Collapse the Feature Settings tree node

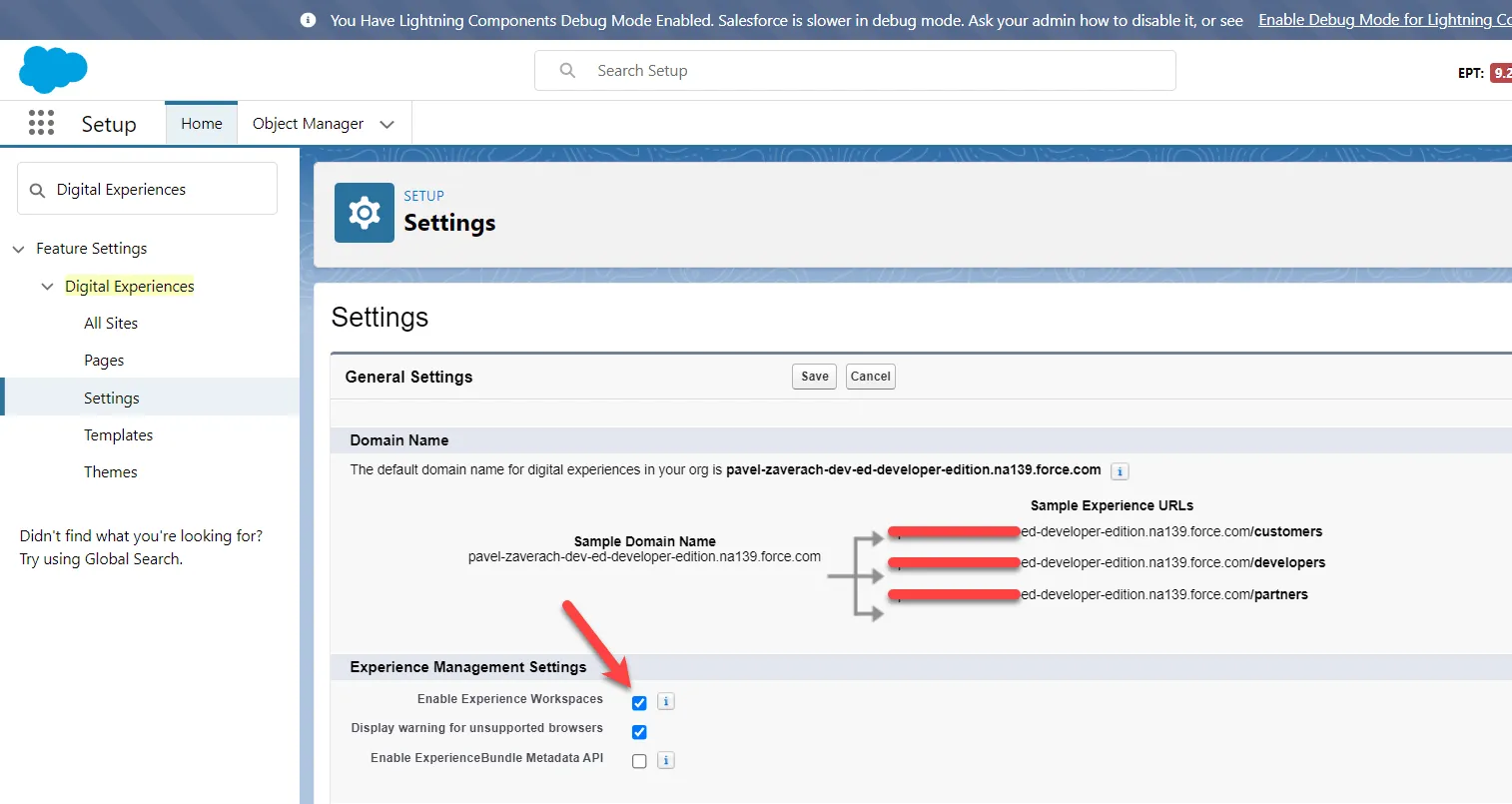tap(18, 249)
